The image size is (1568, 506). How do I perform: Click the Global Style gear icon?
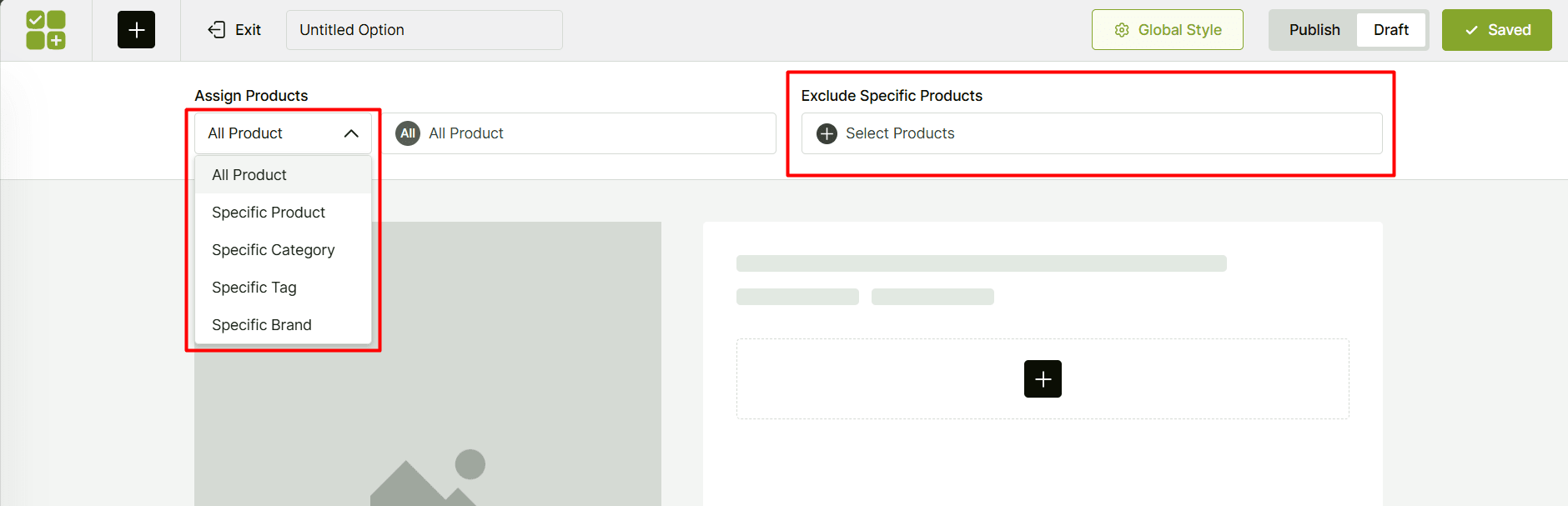(x=1122, y=30)
